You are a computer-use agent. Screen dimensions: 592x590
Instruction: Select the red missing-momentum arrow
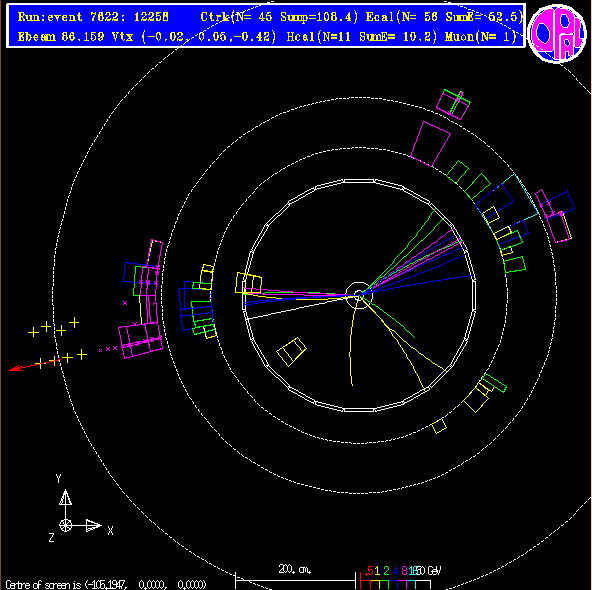pos(33,365)
